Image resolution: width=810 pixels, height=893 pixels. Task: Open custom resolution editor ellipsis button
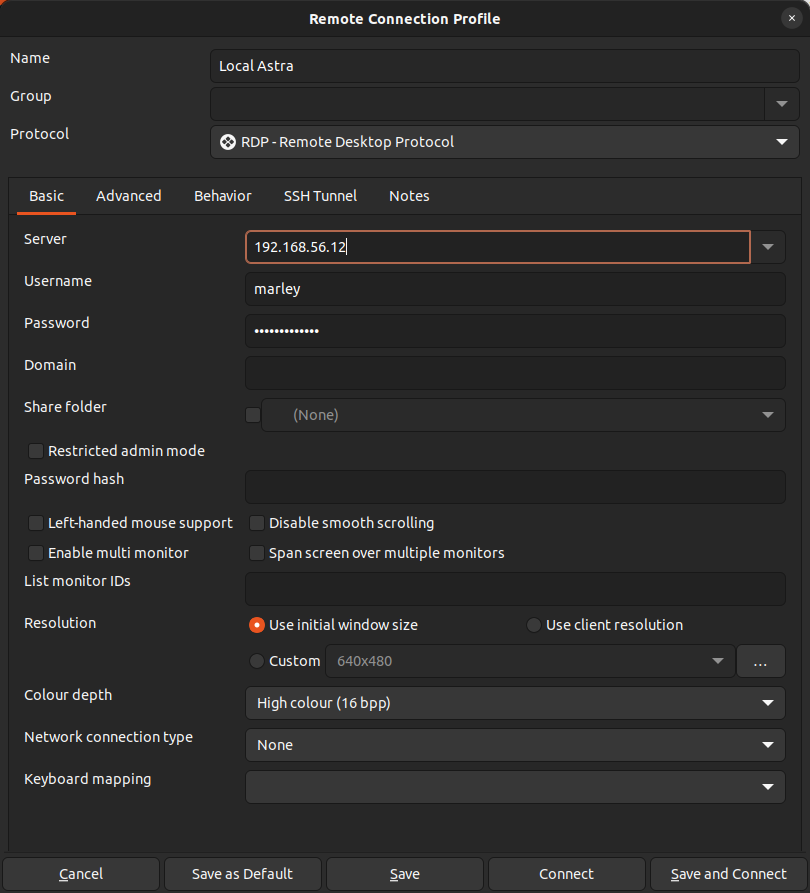[x=761, y=661]
